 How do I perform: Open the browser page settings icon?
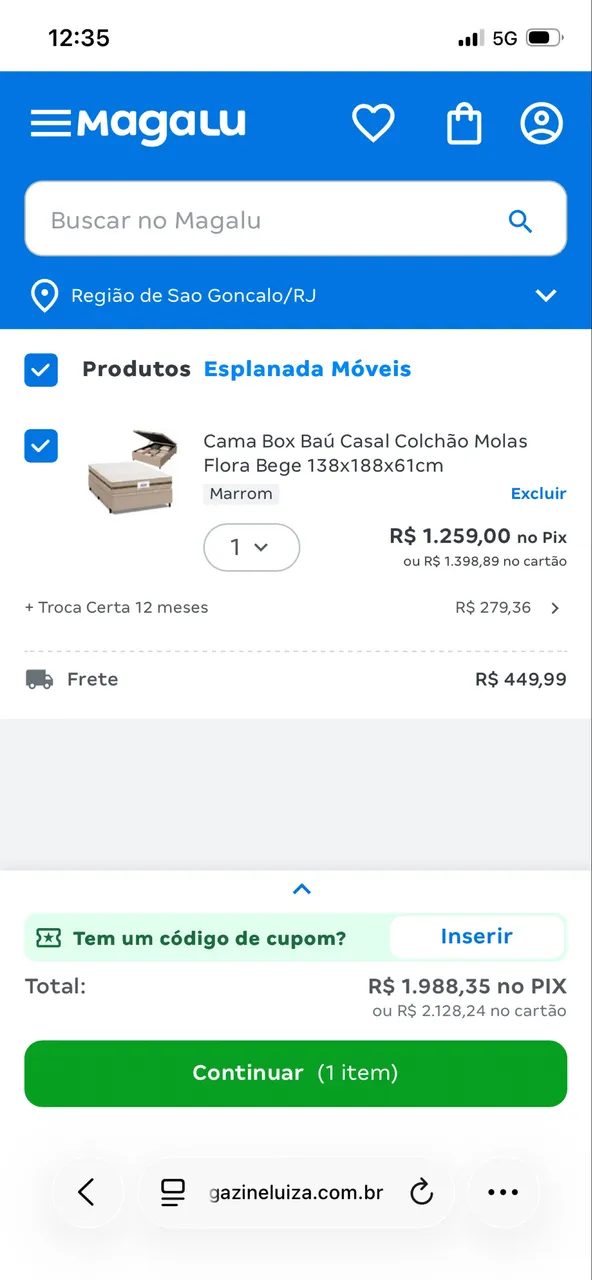click(x=173, y=1192)
